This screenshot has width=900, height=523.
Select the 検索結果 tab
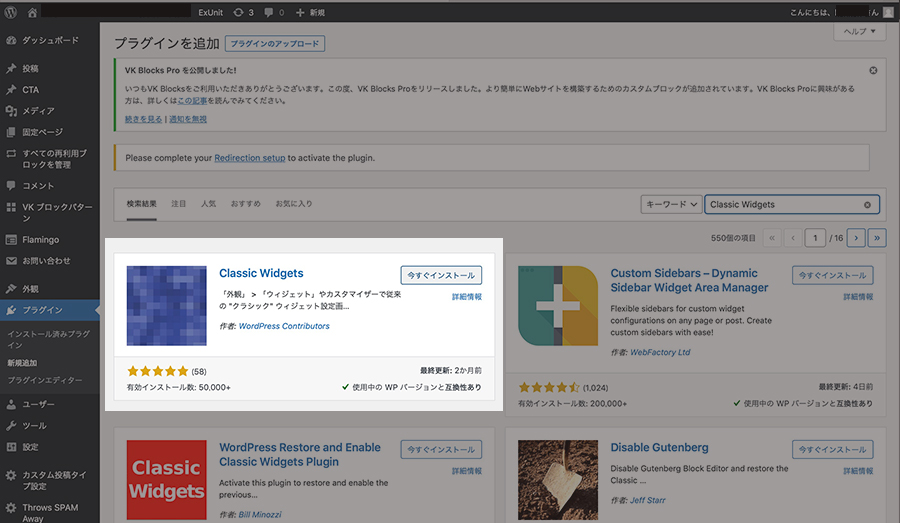point(141,204)
